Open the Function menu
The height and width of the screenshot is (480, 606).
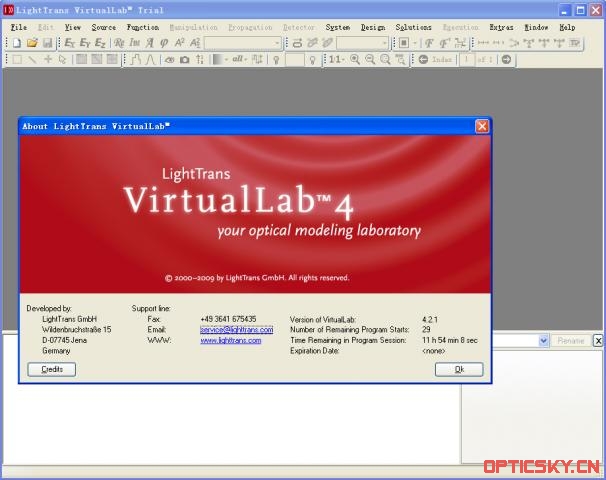(143, 27)
